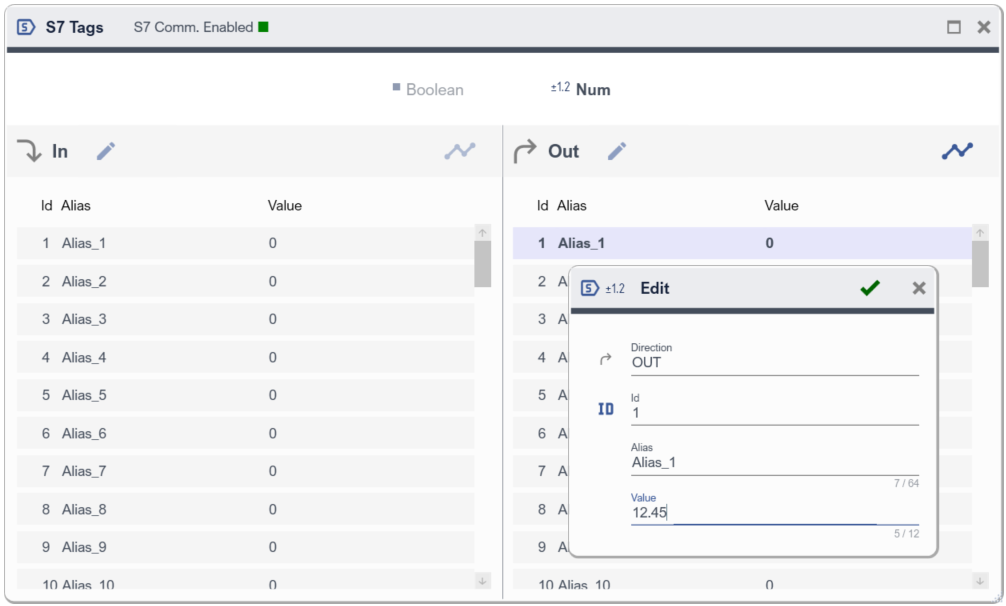Open the trend chart icon in In panel

pos(460,151)
